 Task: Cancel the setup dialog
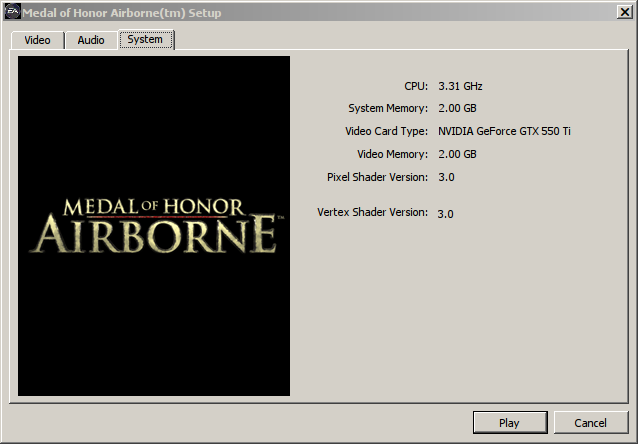pyautogui.click(x=590, y=423)
